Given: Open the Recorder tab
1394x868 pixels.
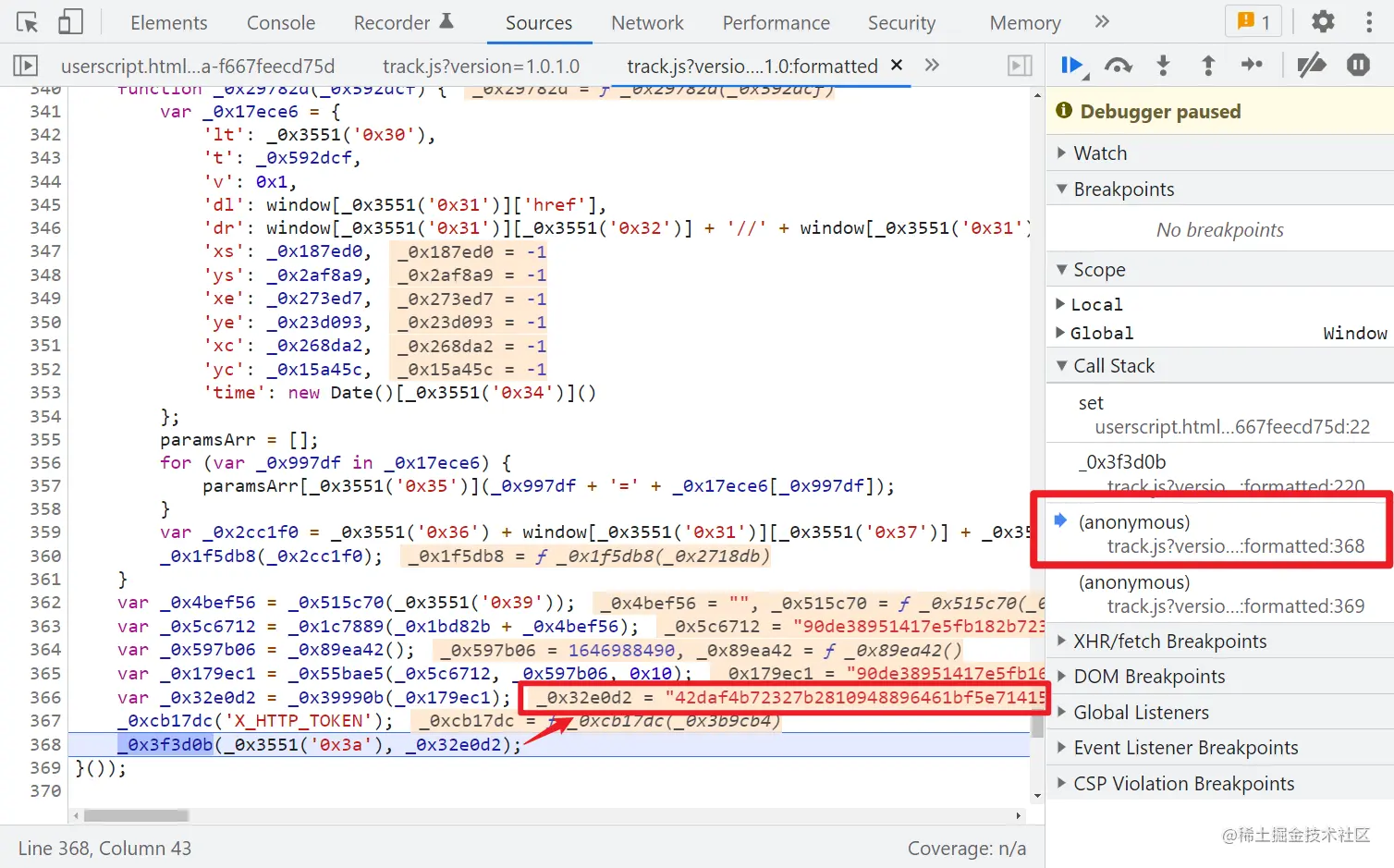Looking at the screenshot, I should (403, 22).
